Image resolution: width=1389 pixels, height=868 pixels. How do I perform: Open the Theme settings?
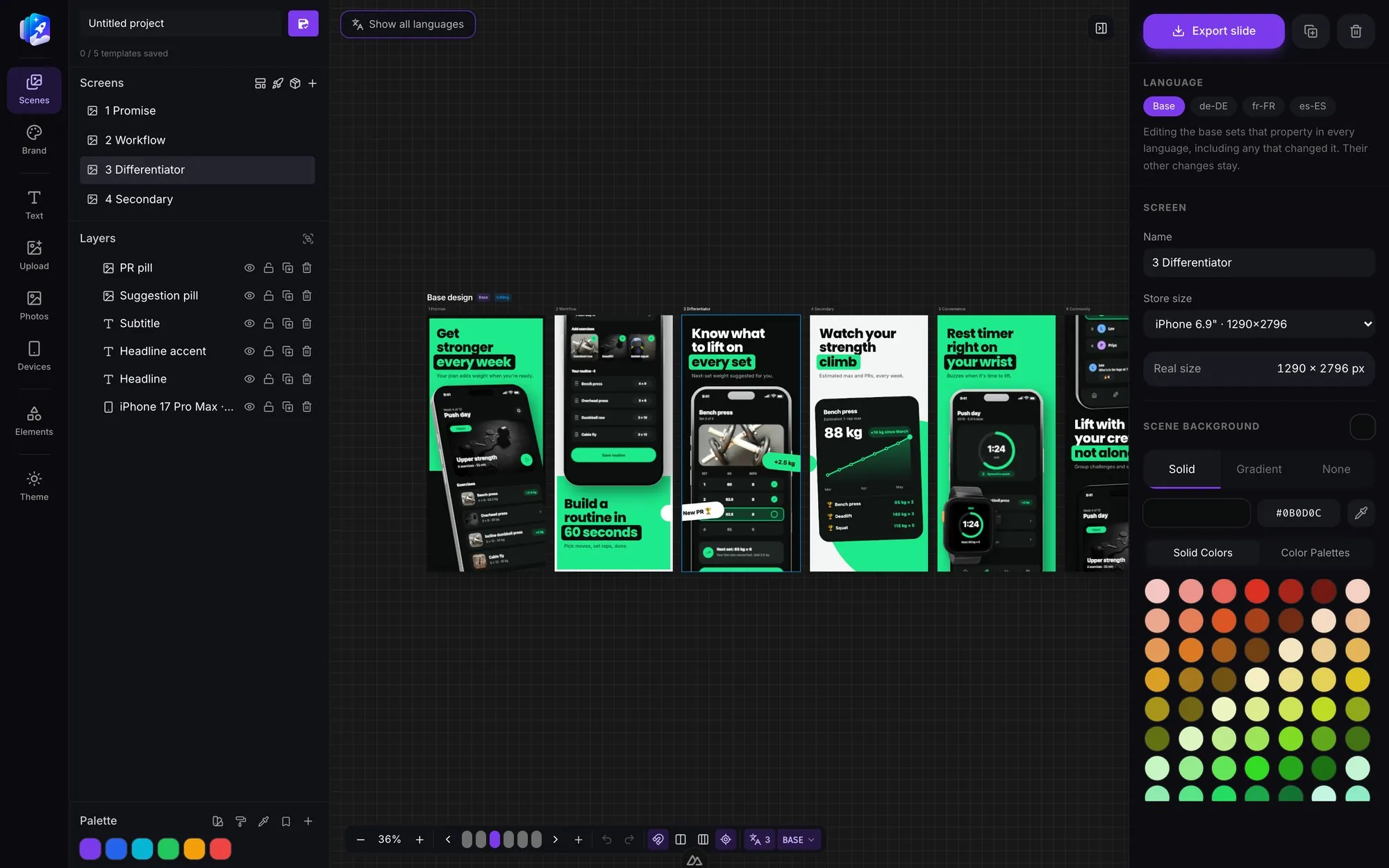[x=34, y=486]
